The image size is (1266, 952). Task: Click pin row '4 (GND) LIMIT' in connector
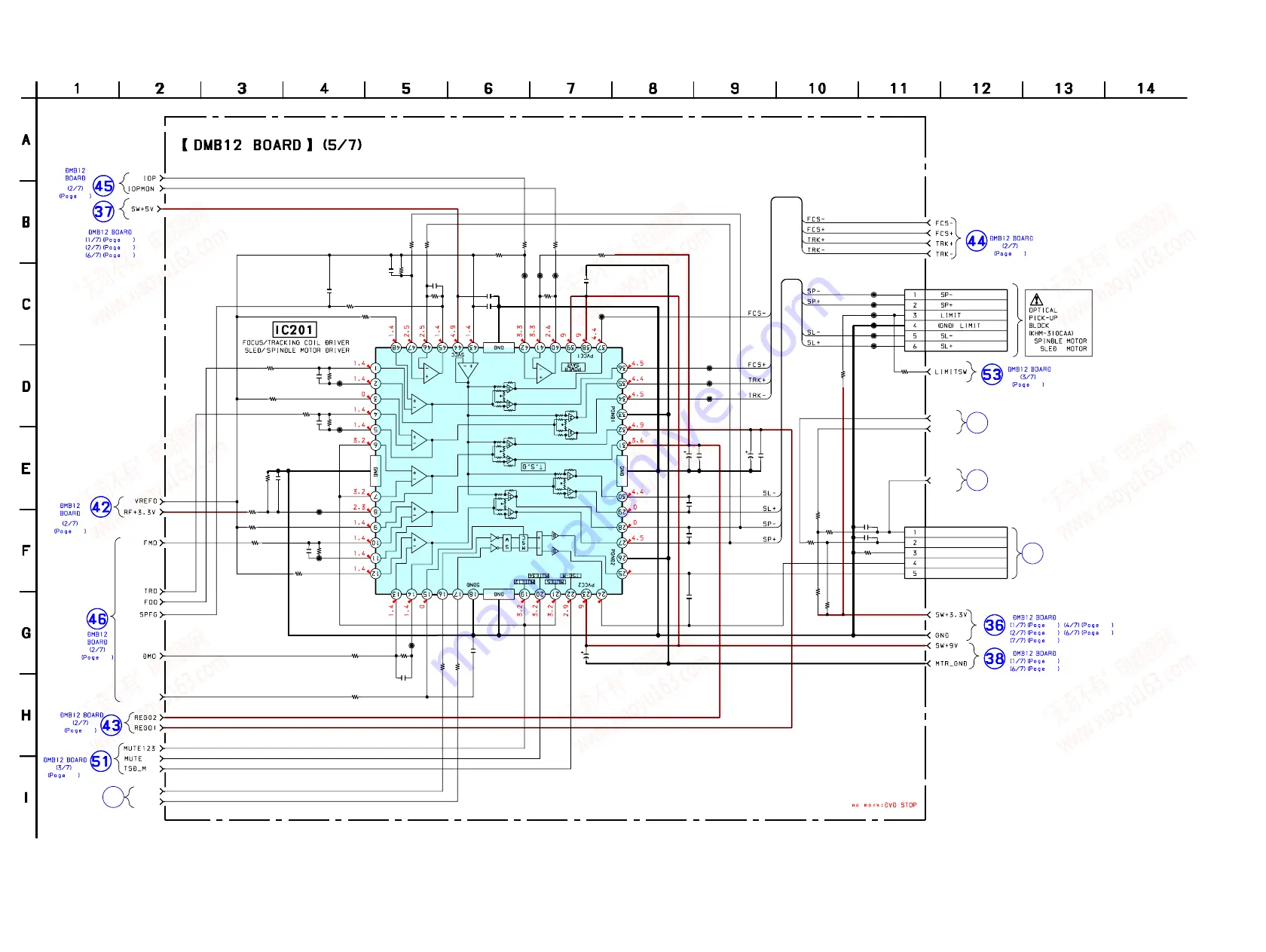pyautogui.click(x=956, y=326)
